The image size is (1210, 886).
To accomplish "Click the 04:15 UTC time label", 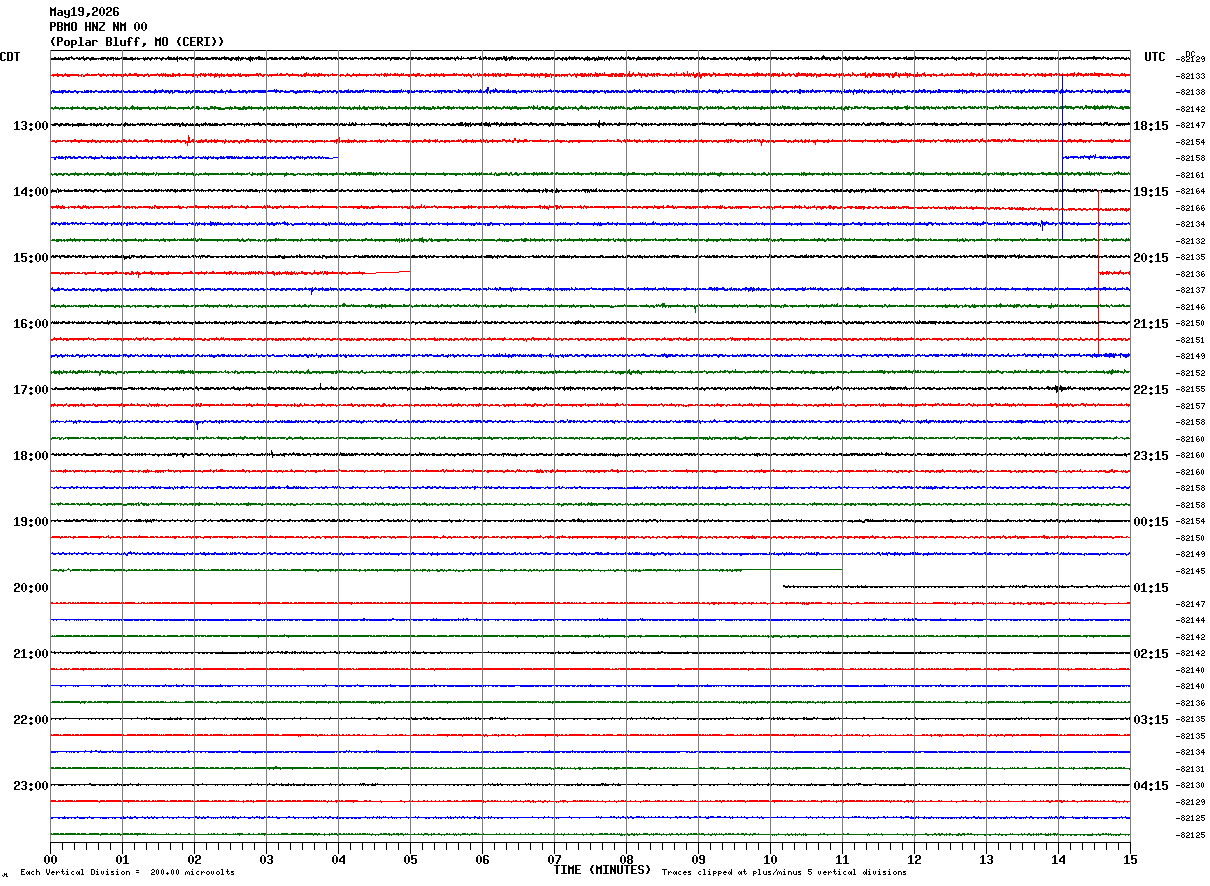I will click(x=1150, y=786).
